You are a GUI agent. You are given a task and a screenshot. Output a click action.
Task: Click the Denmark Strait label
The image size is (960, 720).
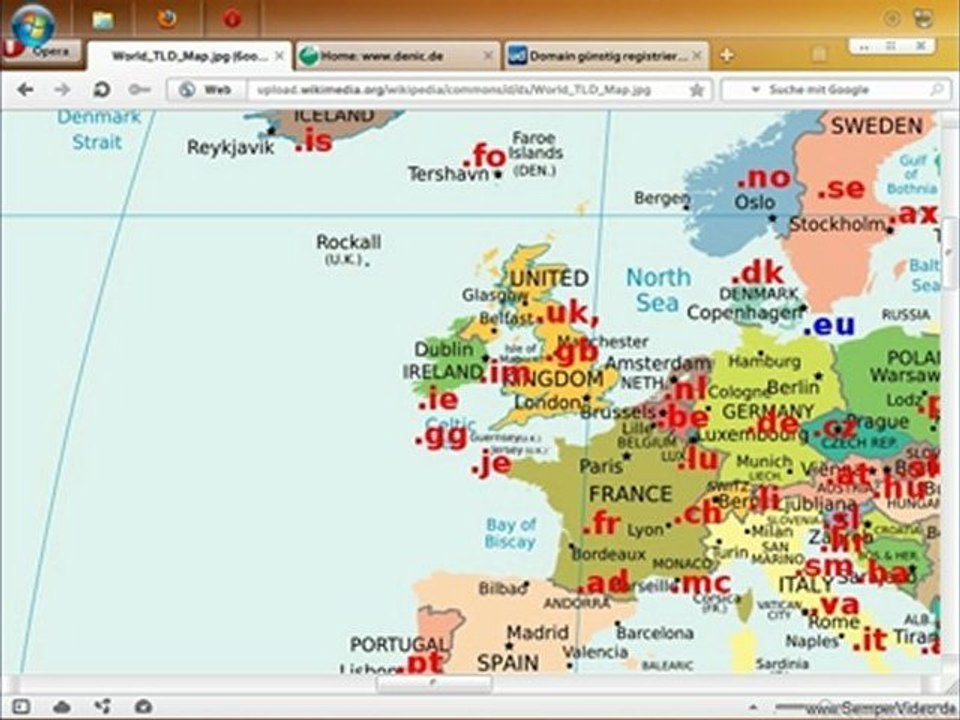(99, 129)
